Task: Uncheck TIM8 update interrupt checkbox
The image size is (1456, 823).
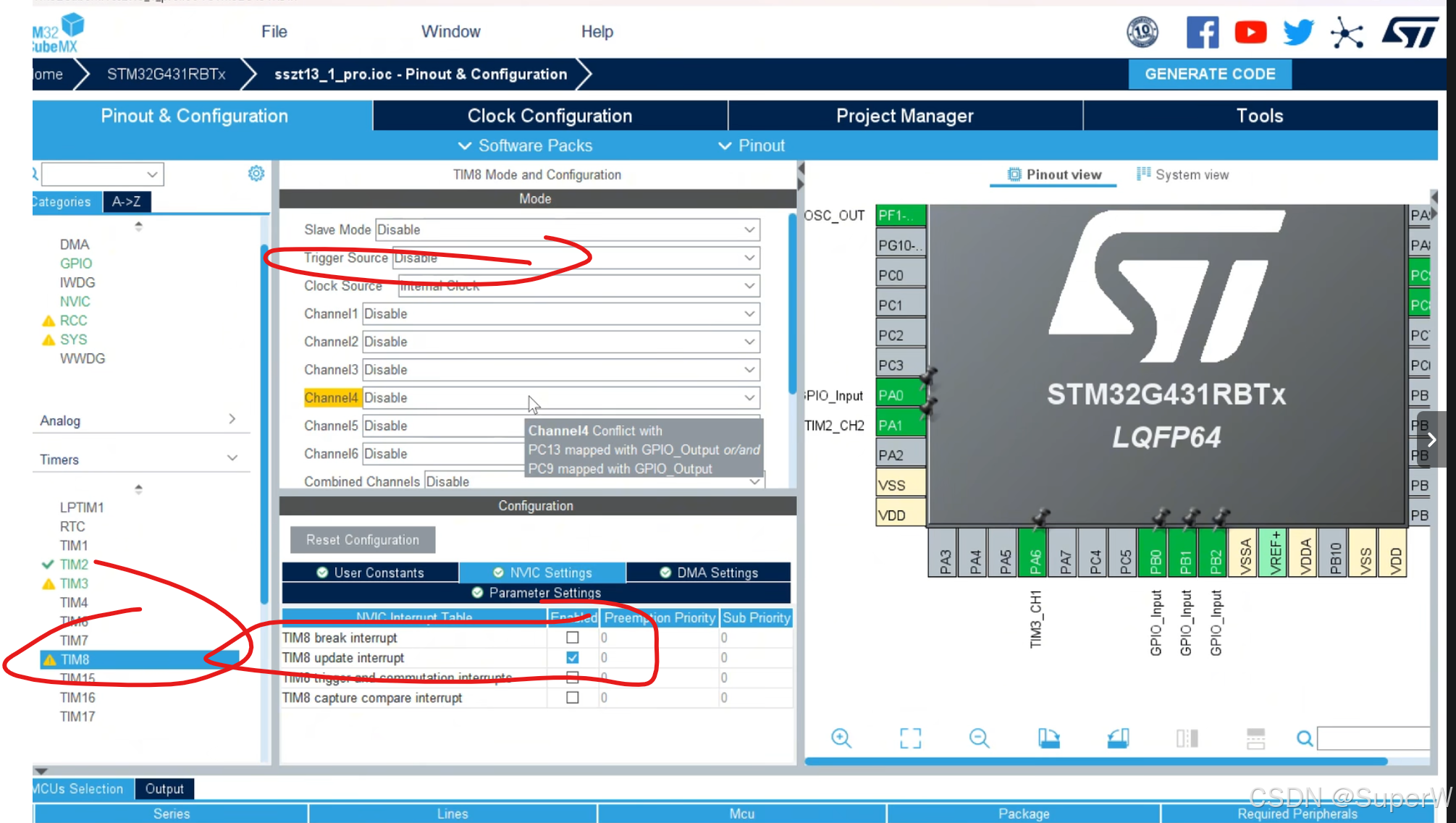Action: pyautogui.click(x=572, y=657)
